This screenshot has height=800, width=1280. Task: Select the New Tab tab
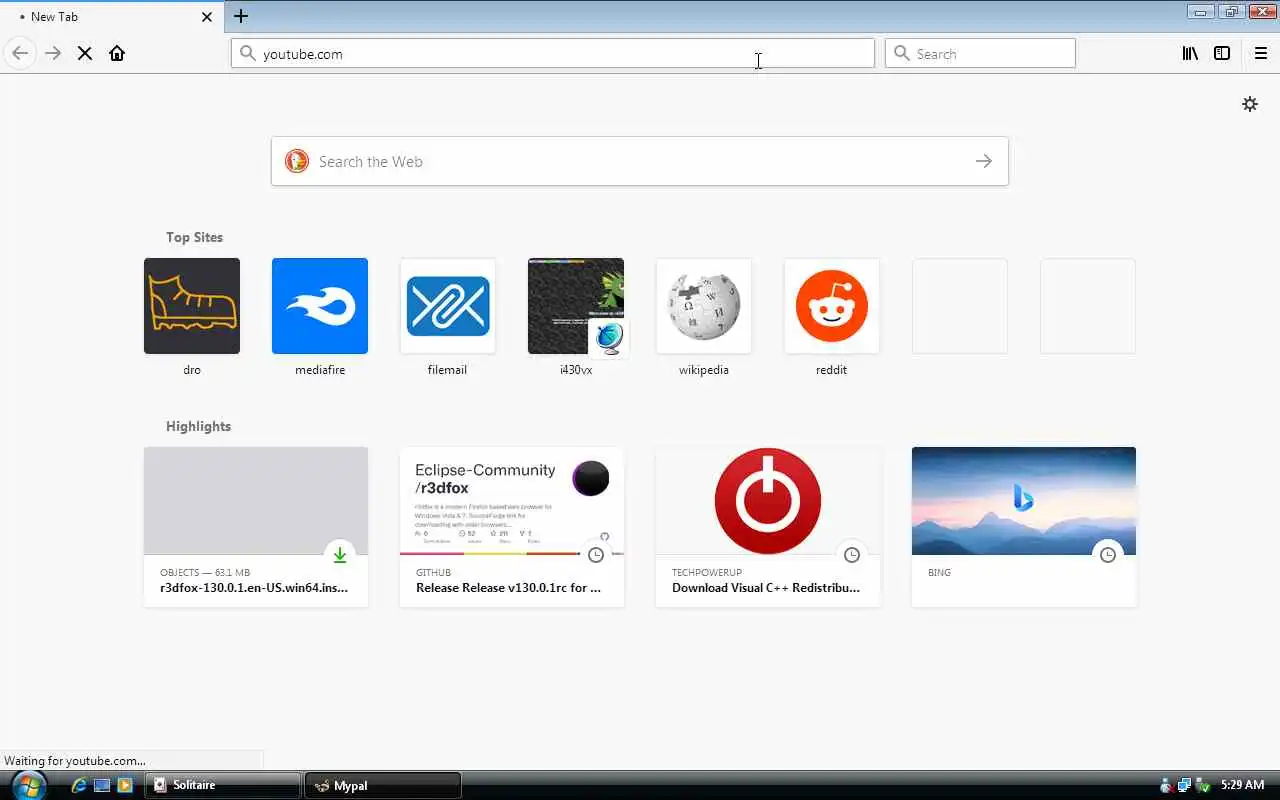[112, 17]
